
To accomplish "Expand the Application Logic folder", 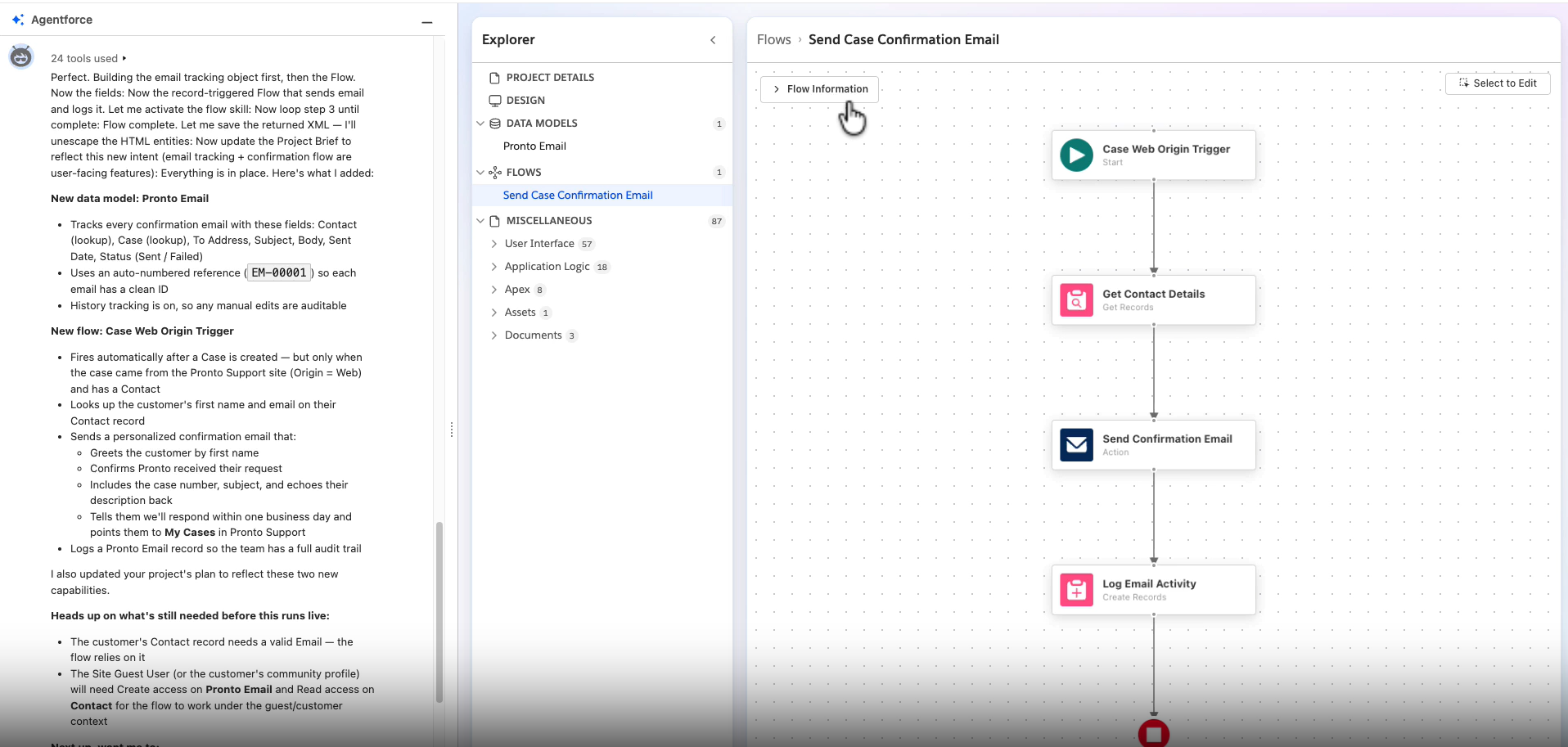I will click(493, 267).
